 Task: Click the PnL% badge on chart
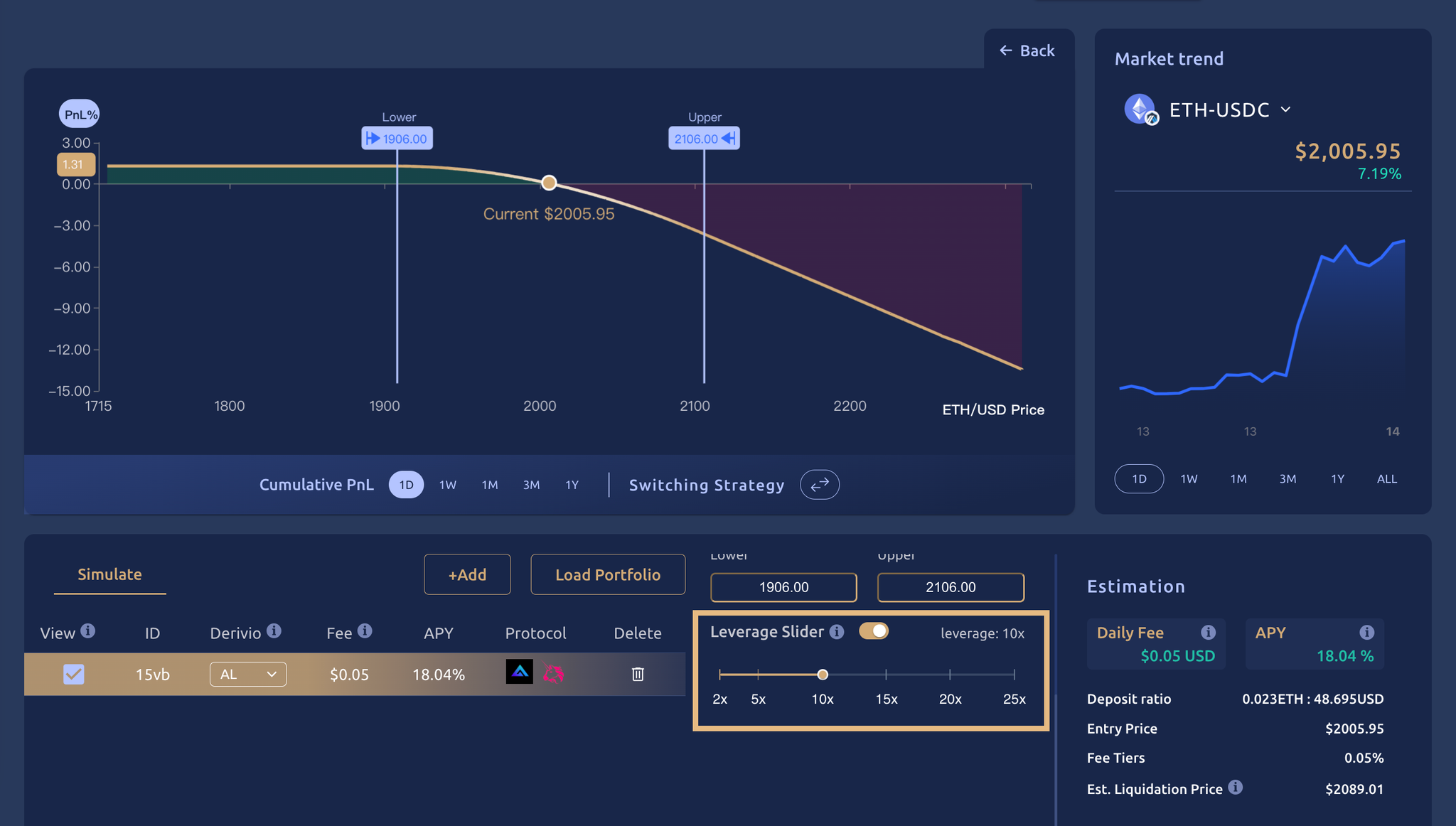point(80,114)
